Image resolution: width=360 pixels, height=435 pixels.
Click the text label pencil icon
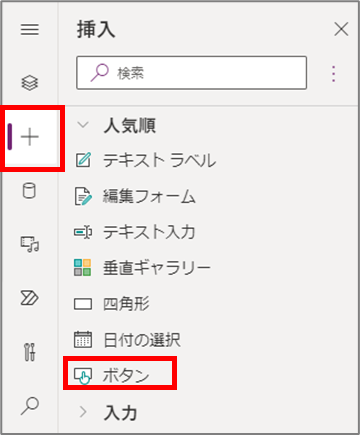(x=83, y=160)
